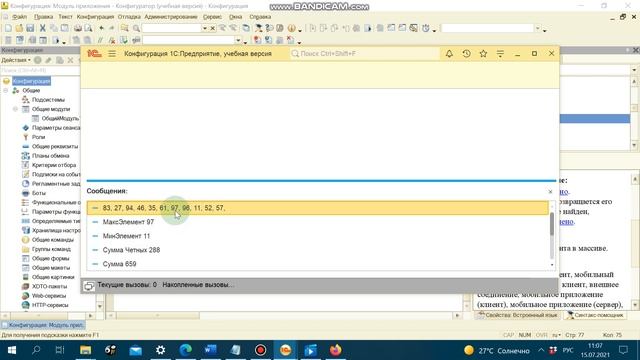Select the message row Сумма Четных 288
The width and height of the screenshot is (640, 360).
(x=318, y=250)
